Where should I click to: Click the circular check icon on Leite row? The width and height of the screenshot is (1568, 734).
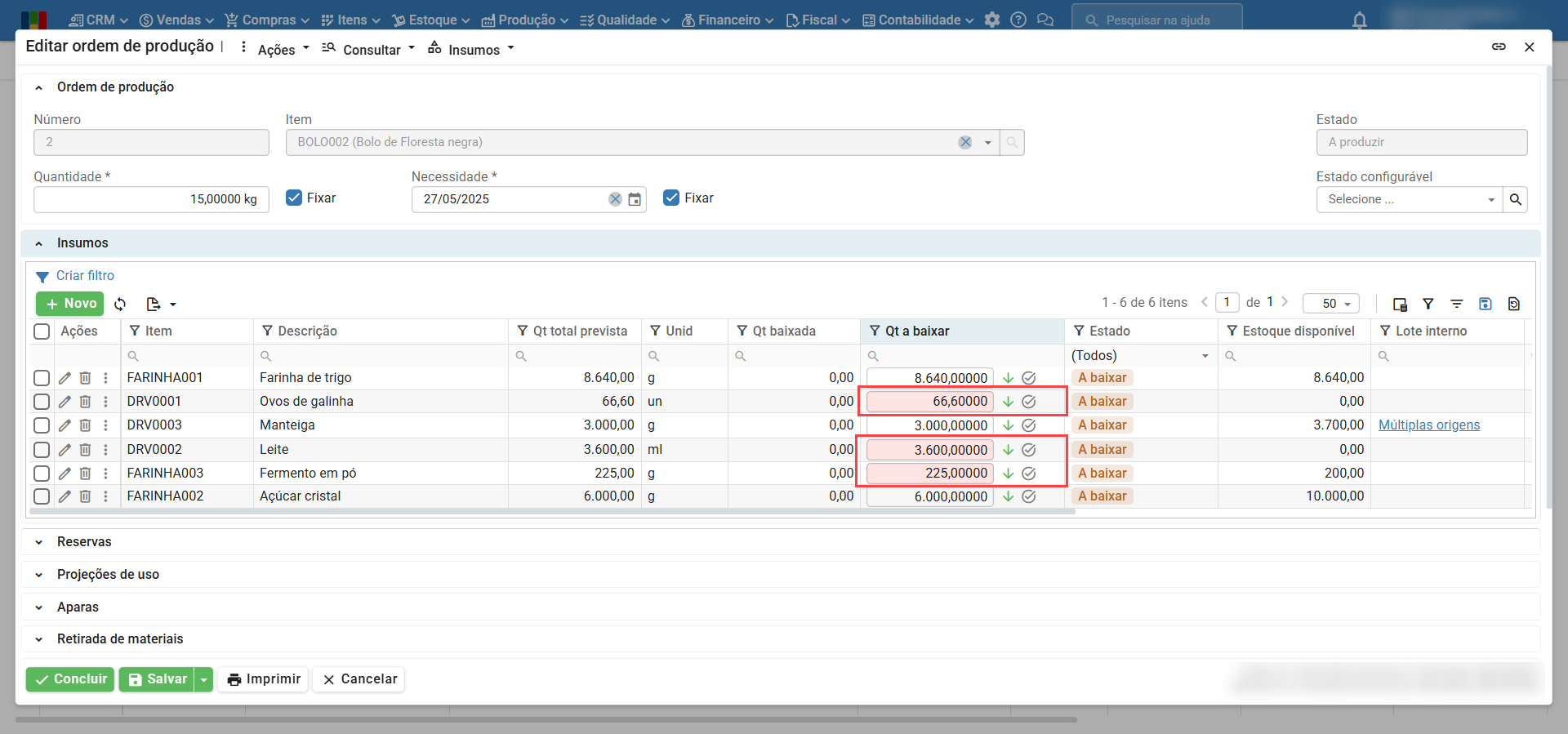click(1029, 450)
